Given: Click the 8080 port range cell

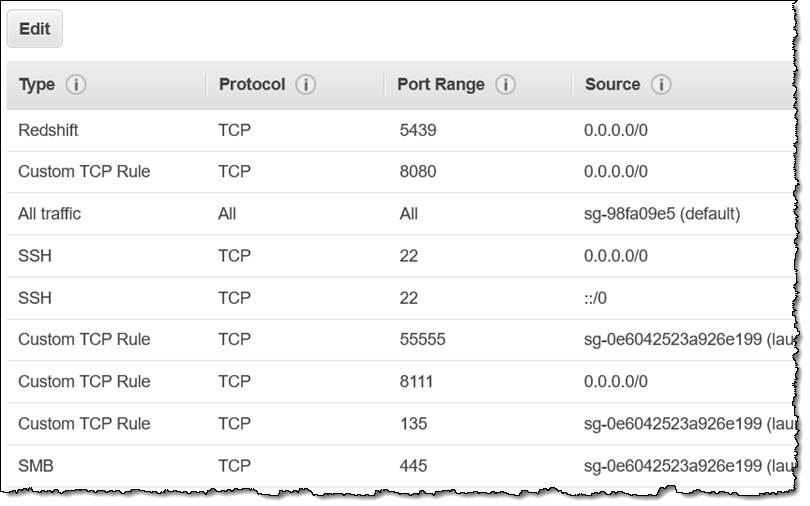Looking at the screenshot, I should tap(418, 171).
